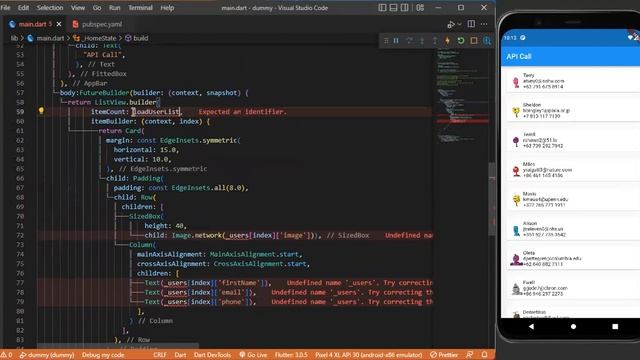Tap Terry user card in emulator
The width and height of the screenshot is (640, 360).
(x=573, y=81)
